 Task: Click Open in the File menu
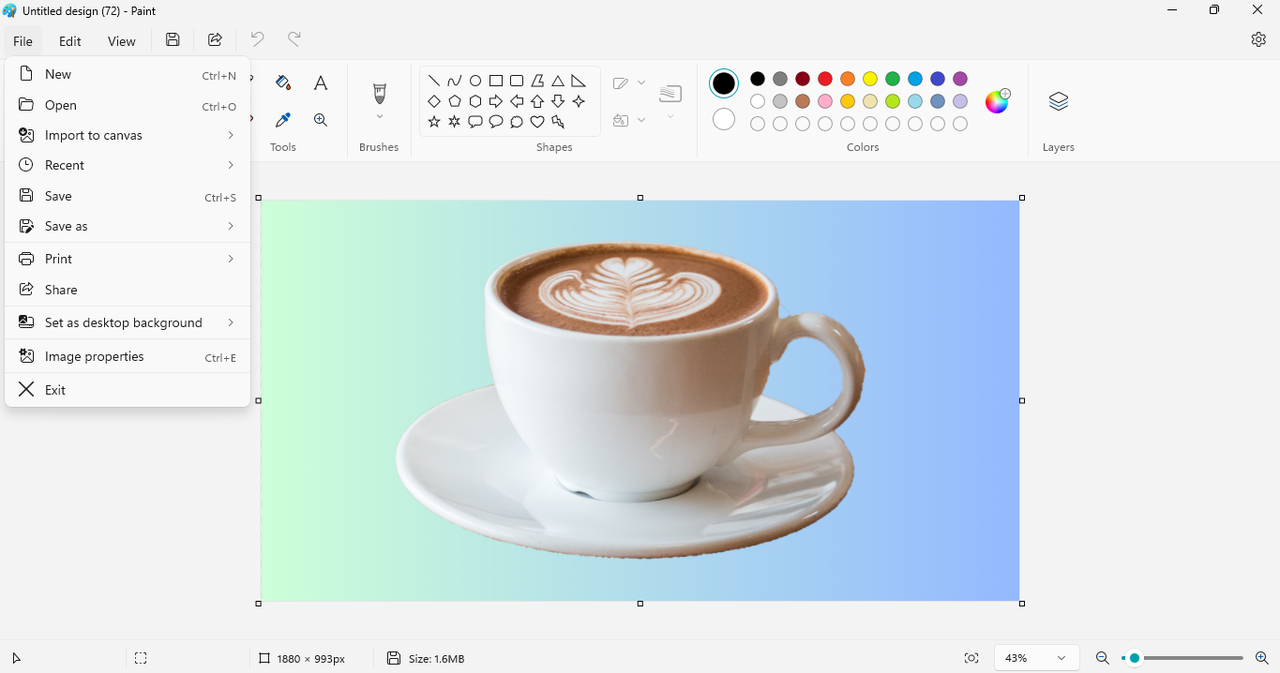pyautogui.click(x=128, y=105)
